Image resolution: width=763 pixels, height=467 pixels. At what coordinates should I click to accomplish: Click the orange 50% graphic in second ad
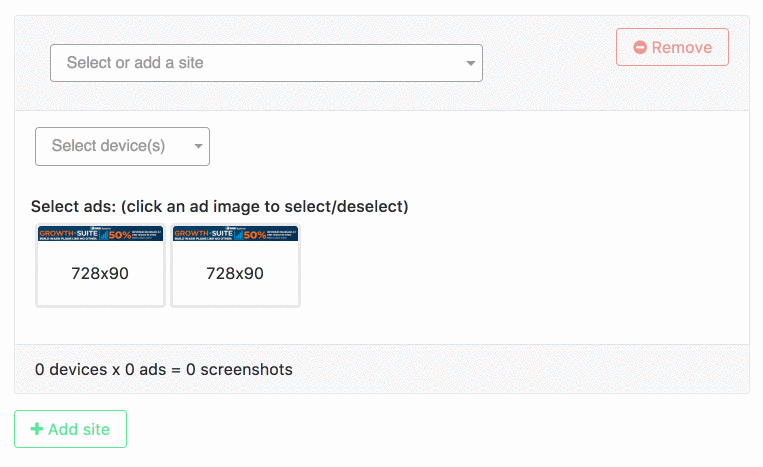click(255, 235)
